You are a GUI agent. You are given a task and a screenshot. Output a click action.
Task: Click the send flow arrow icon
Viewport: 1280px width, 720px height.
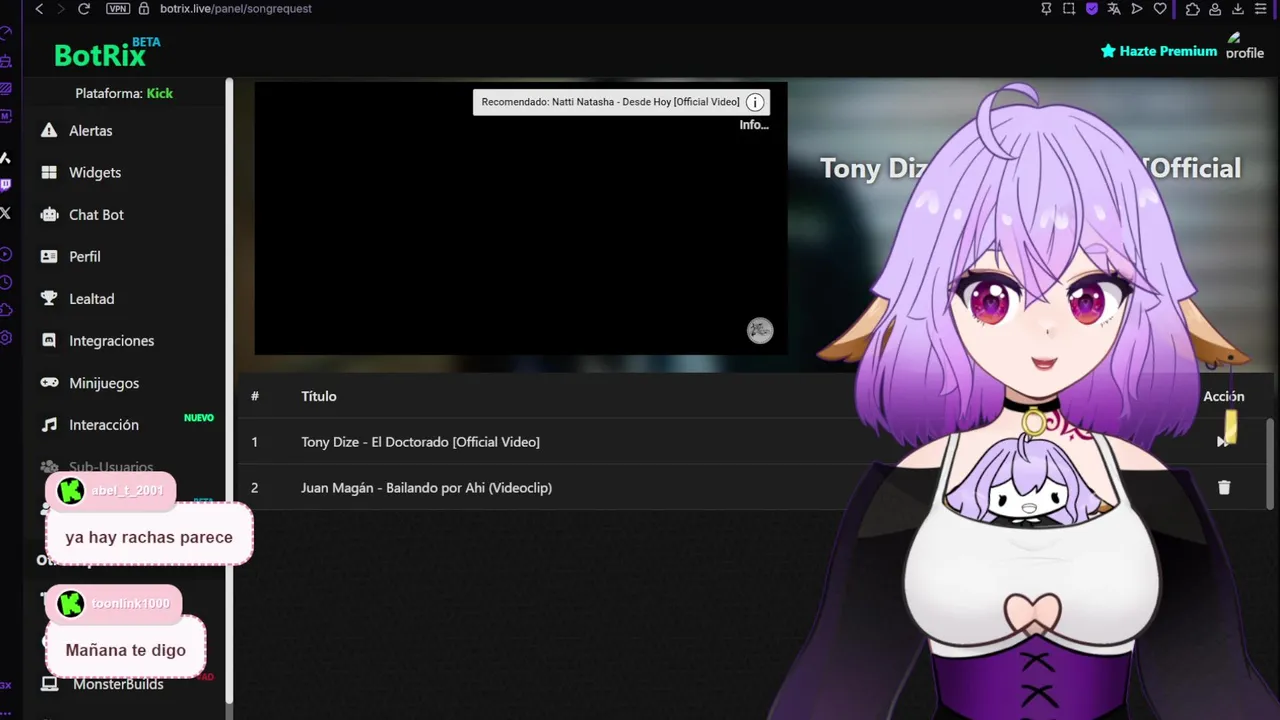pyautogui.click(x=1137, y=9)
